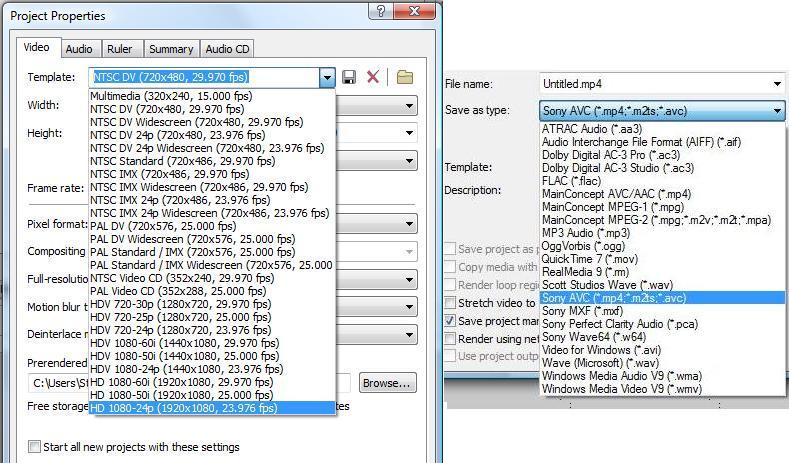Select NTSC DV 24p (720x480, 23.976 fps)

point(212,135)
